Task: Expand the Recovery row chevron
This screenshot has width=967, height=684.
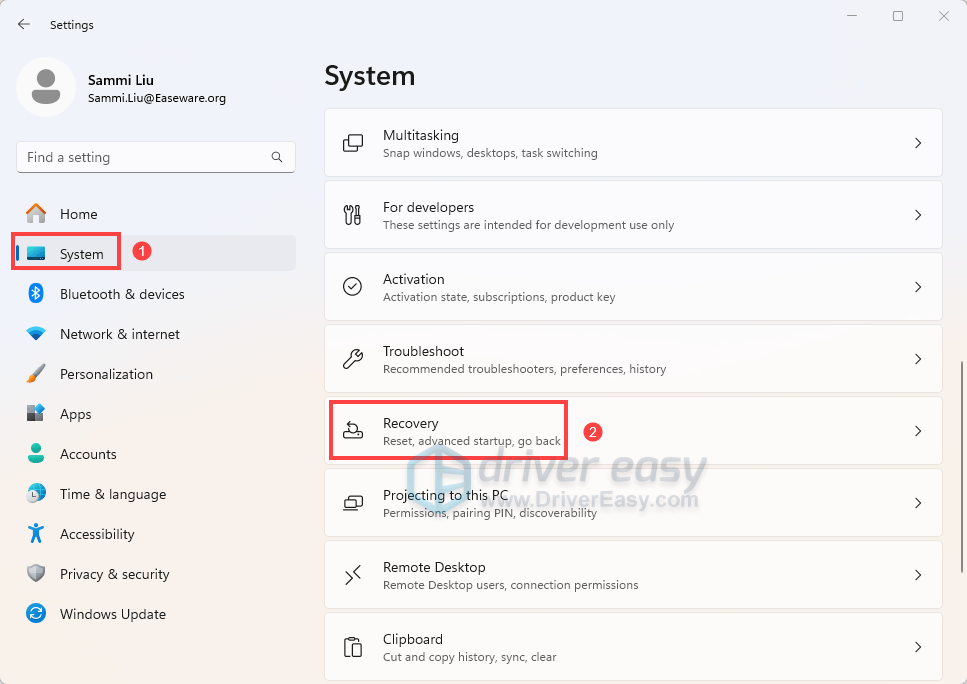Action: point(918,430)
